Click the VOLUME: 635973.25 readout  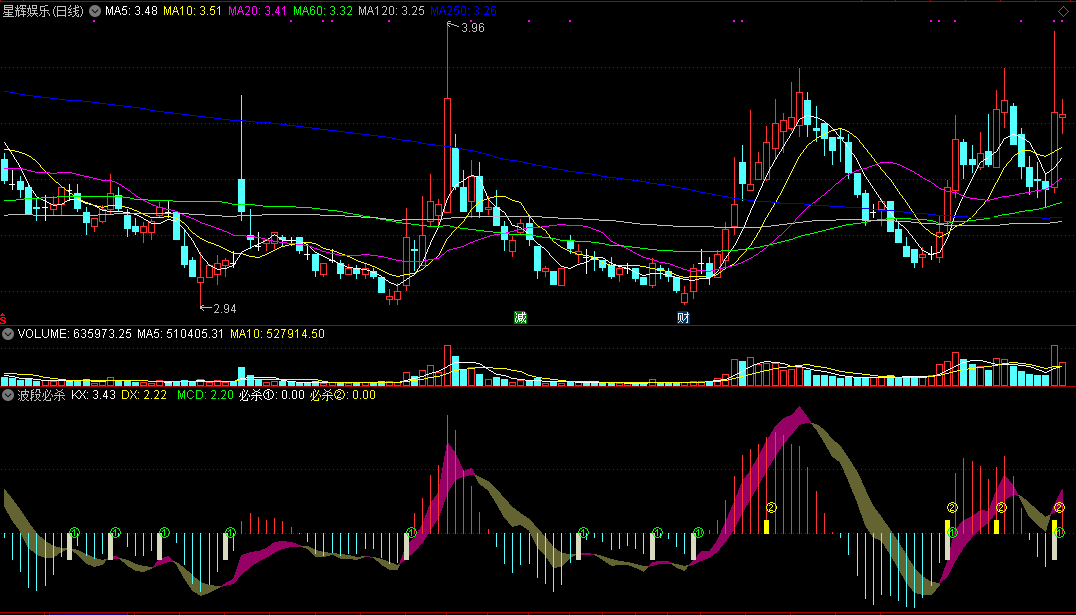click(75, 334)
